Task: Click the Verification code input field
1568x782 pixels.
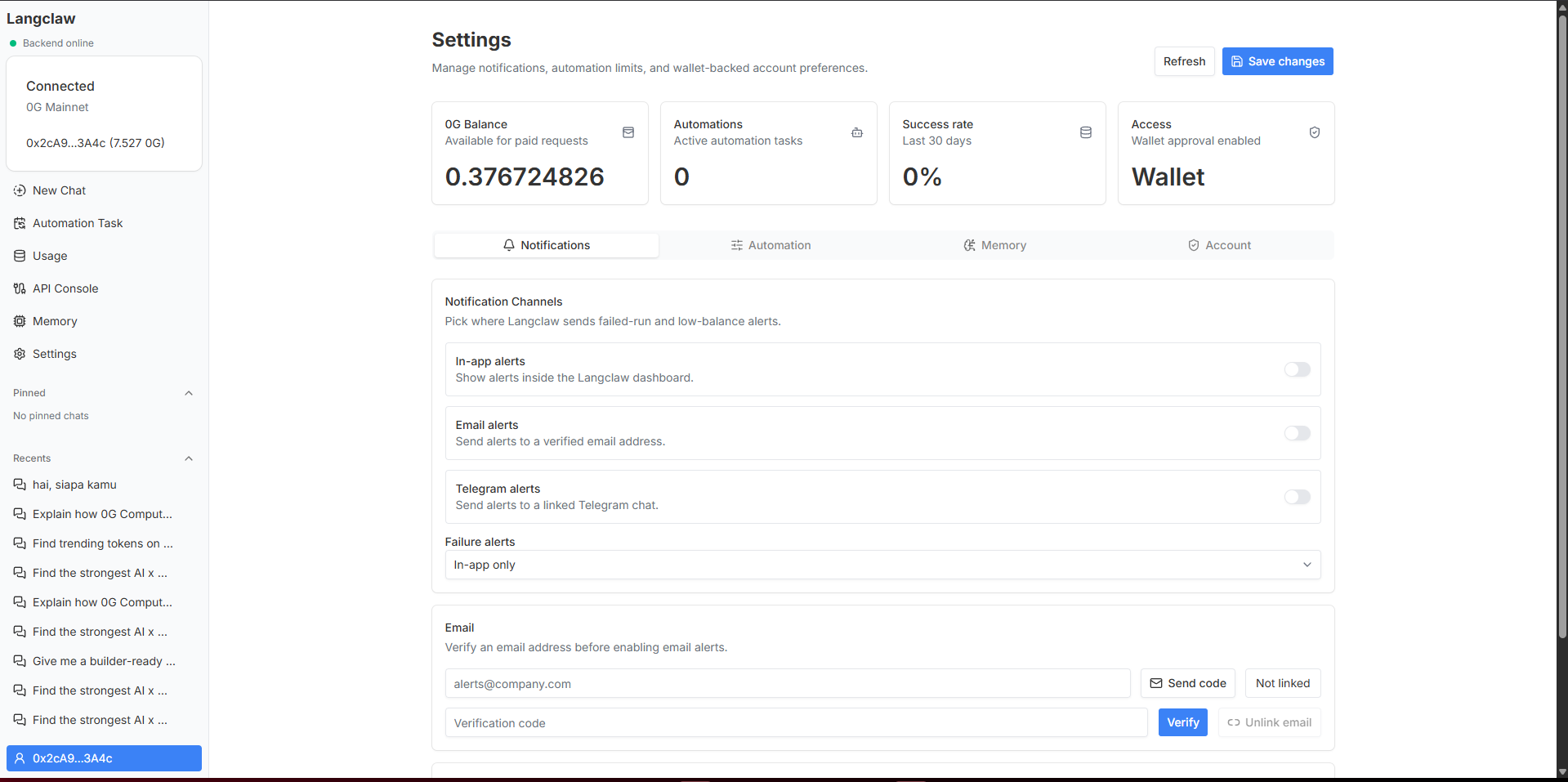Action: point(797,722)
